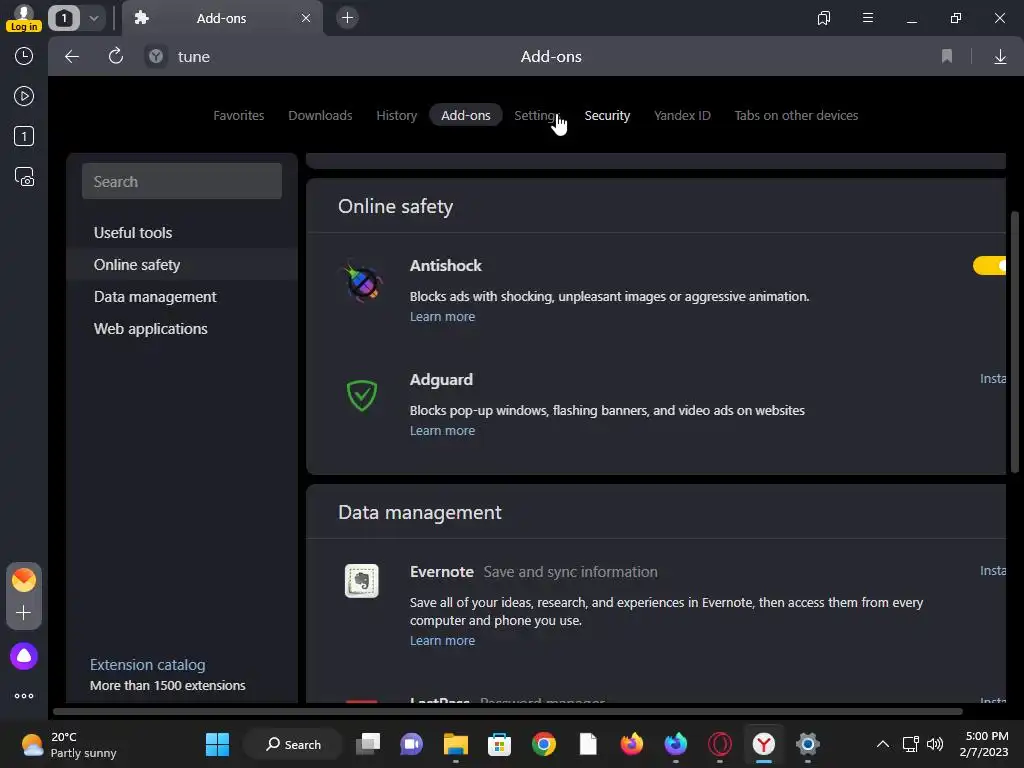Click the Adguard shield icon
Viewport: 1024px width, 768px height.
coord(362,396)
